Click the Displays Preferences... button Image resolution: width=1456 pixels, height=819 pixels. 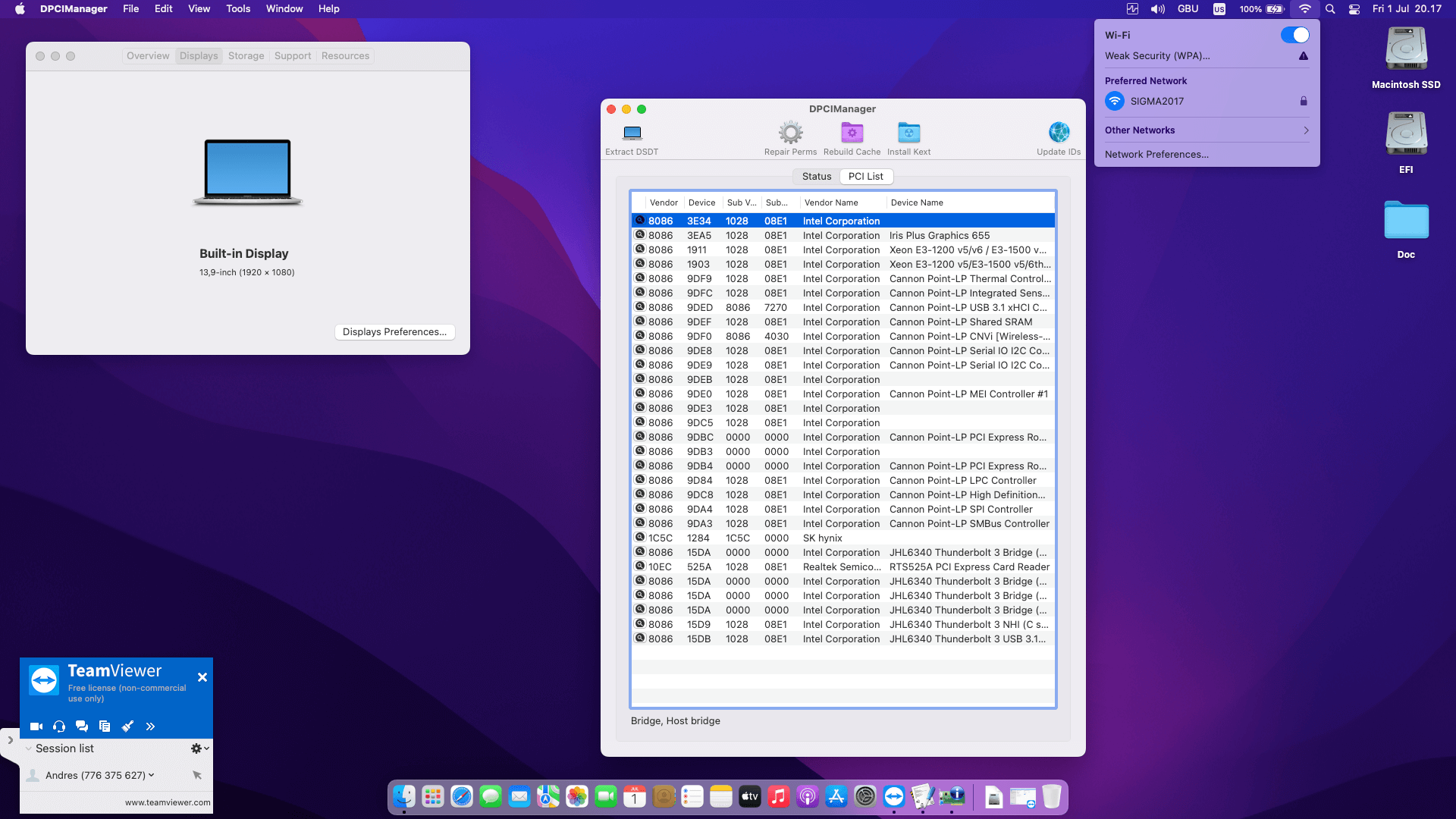394,332
